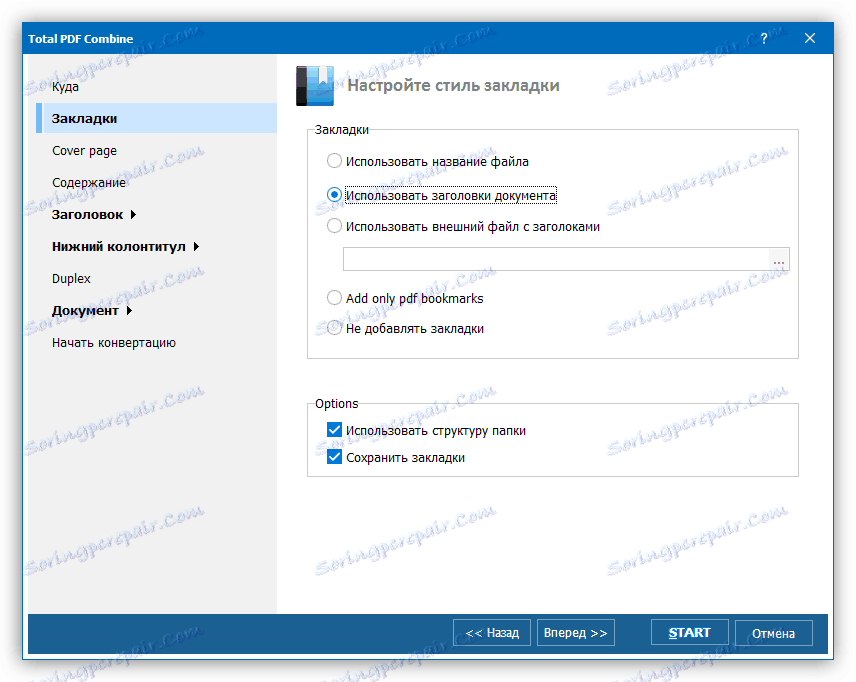The height and width of the screenshot is (682, 856).
Task: Open the Куда section
Action: pos(65,86)
